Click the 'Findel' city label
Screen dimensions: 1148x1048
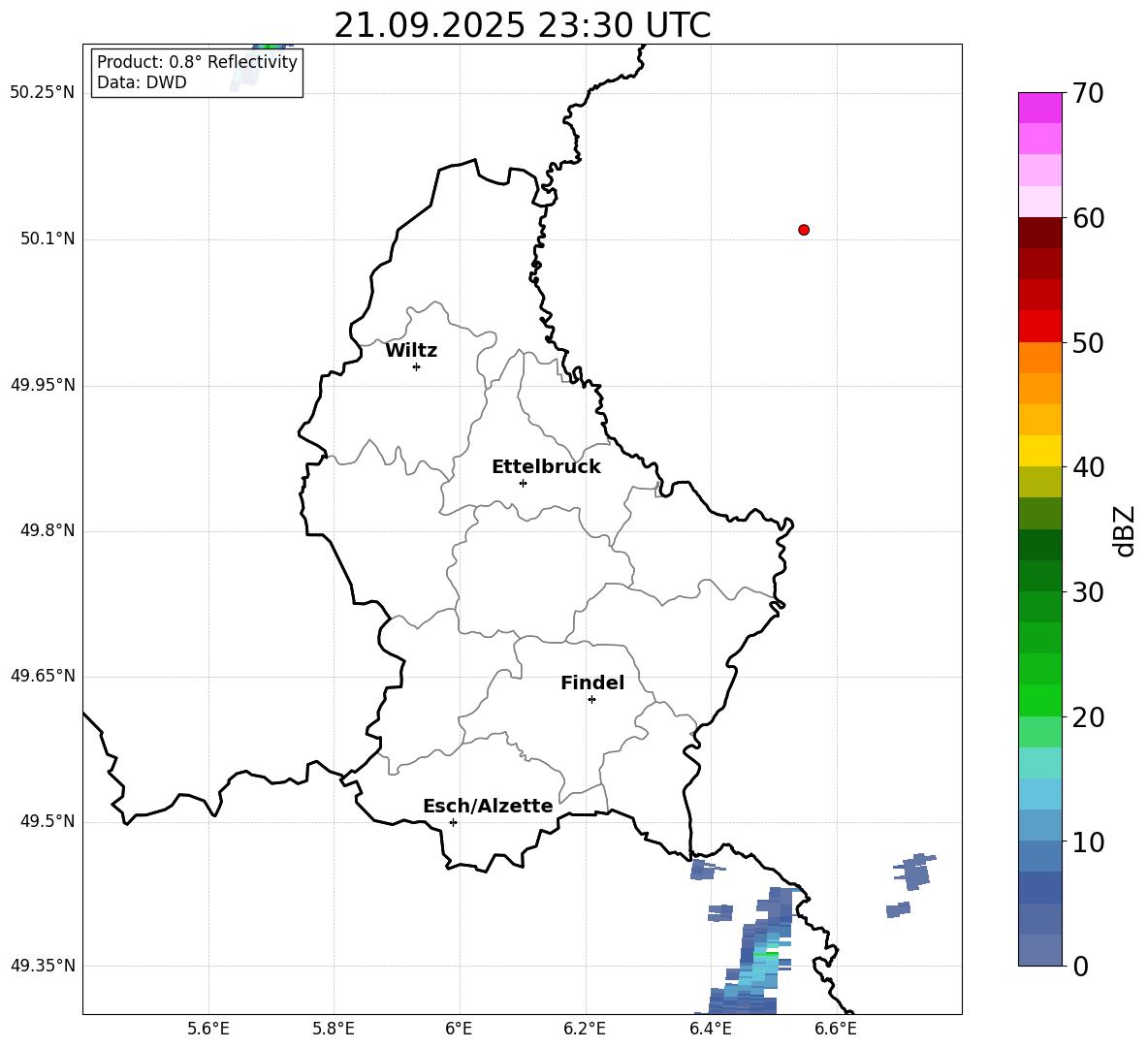point(592,683)
